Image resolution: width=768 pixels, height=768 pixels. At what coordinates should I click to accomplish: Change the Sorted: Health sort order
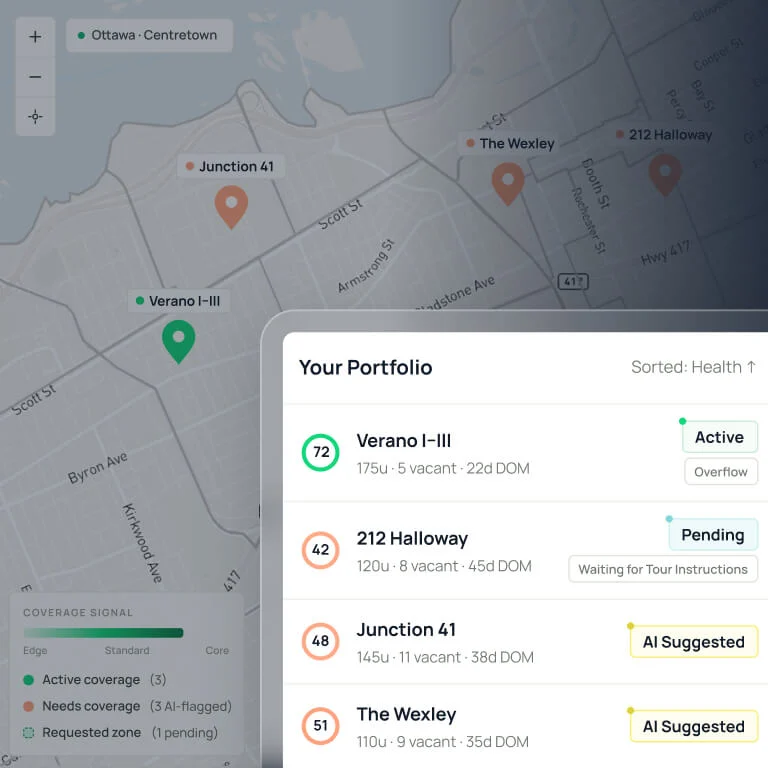coord(693,367)
